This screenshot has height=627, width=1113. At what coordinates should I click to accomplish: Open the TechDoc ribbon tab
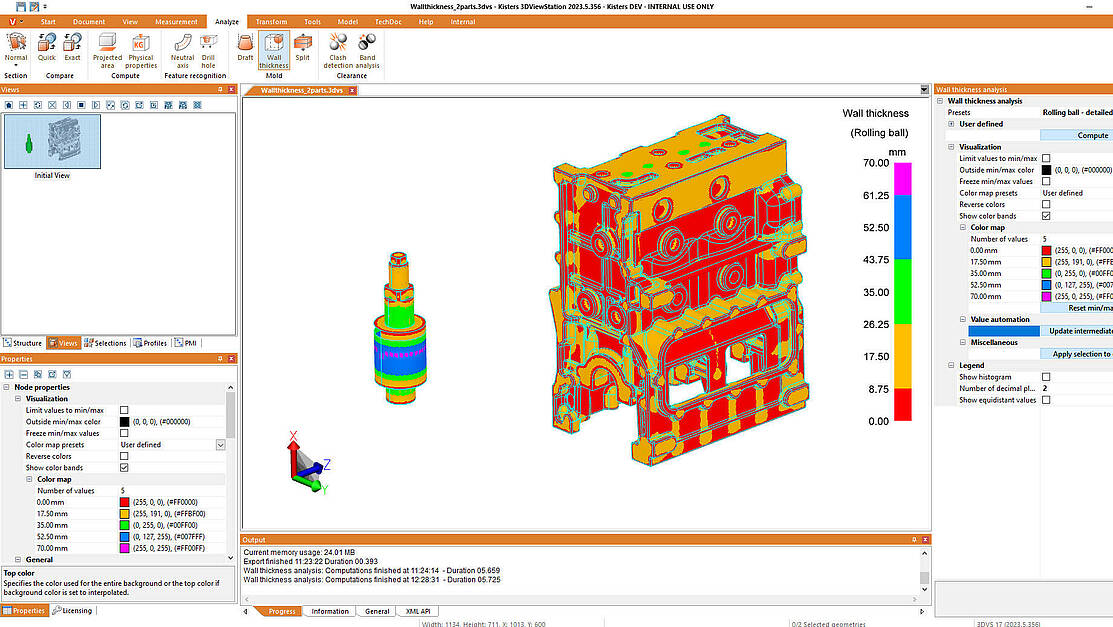(x=388, y=22)
